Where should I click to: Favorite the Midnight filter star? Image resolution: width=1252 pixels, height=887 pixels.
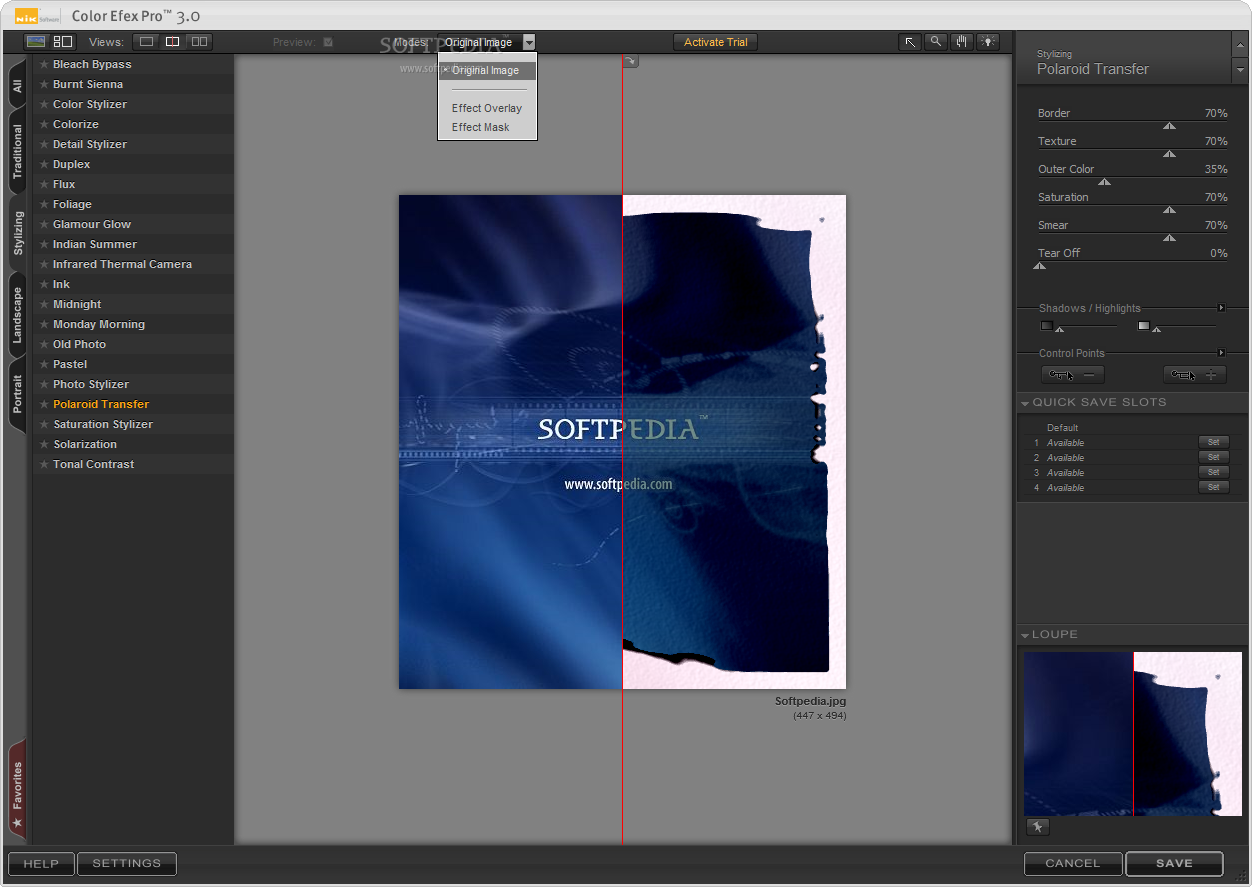click(44, 304)
